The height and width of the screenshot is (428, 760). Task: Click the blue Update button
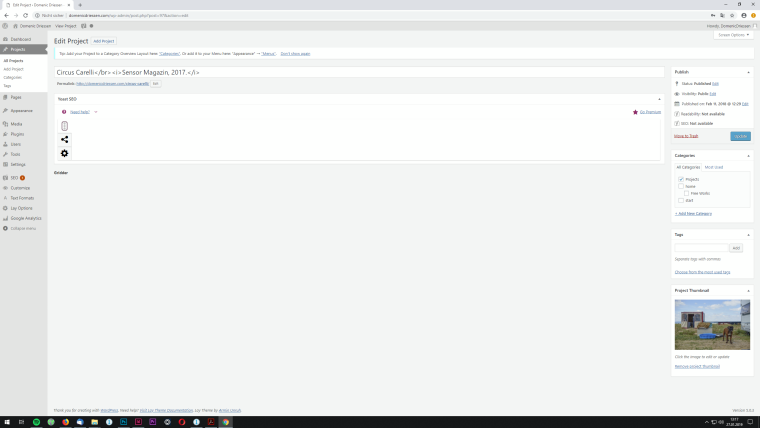tap(741, 136)
